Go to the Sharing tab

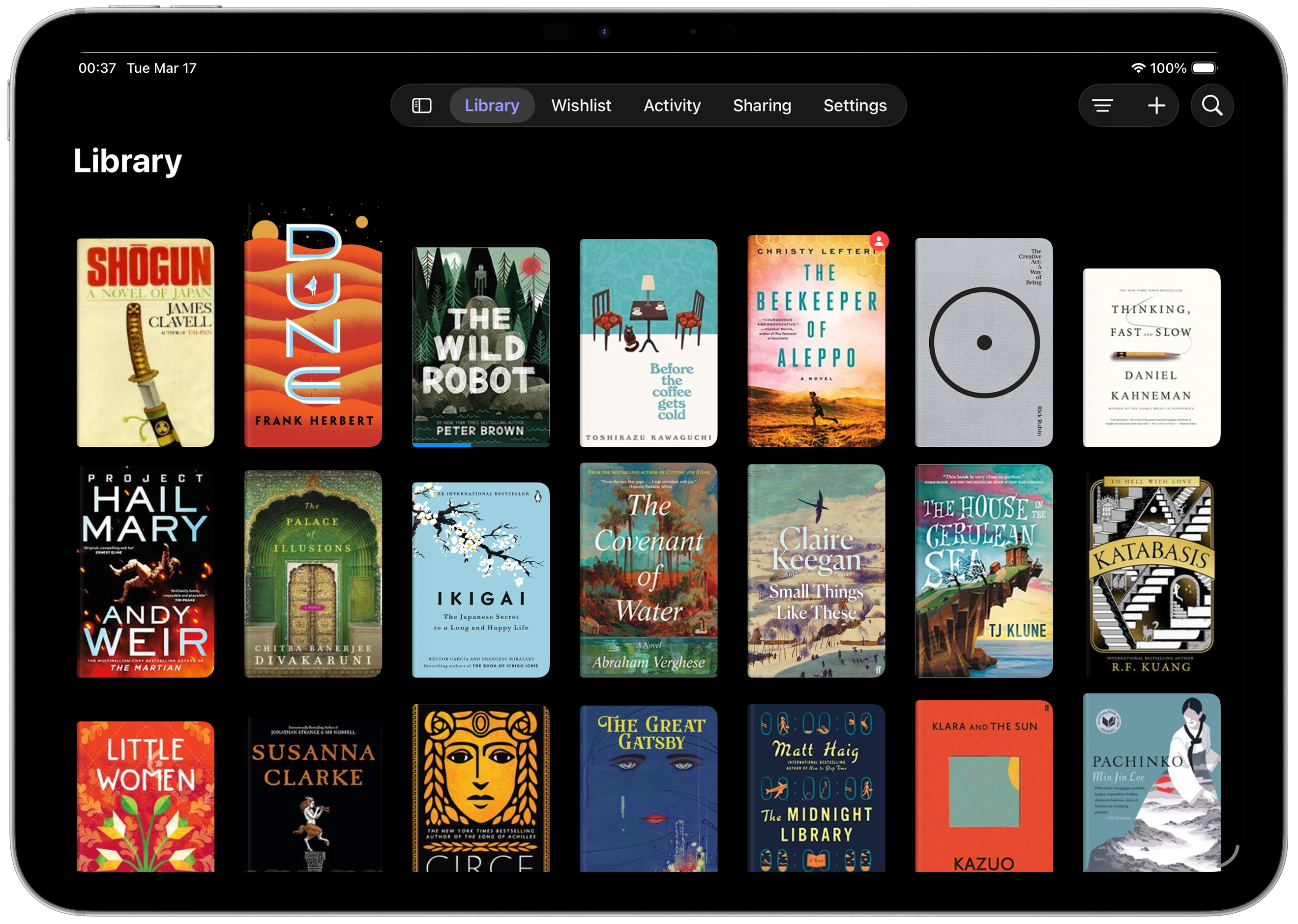[x=762, y=105]
